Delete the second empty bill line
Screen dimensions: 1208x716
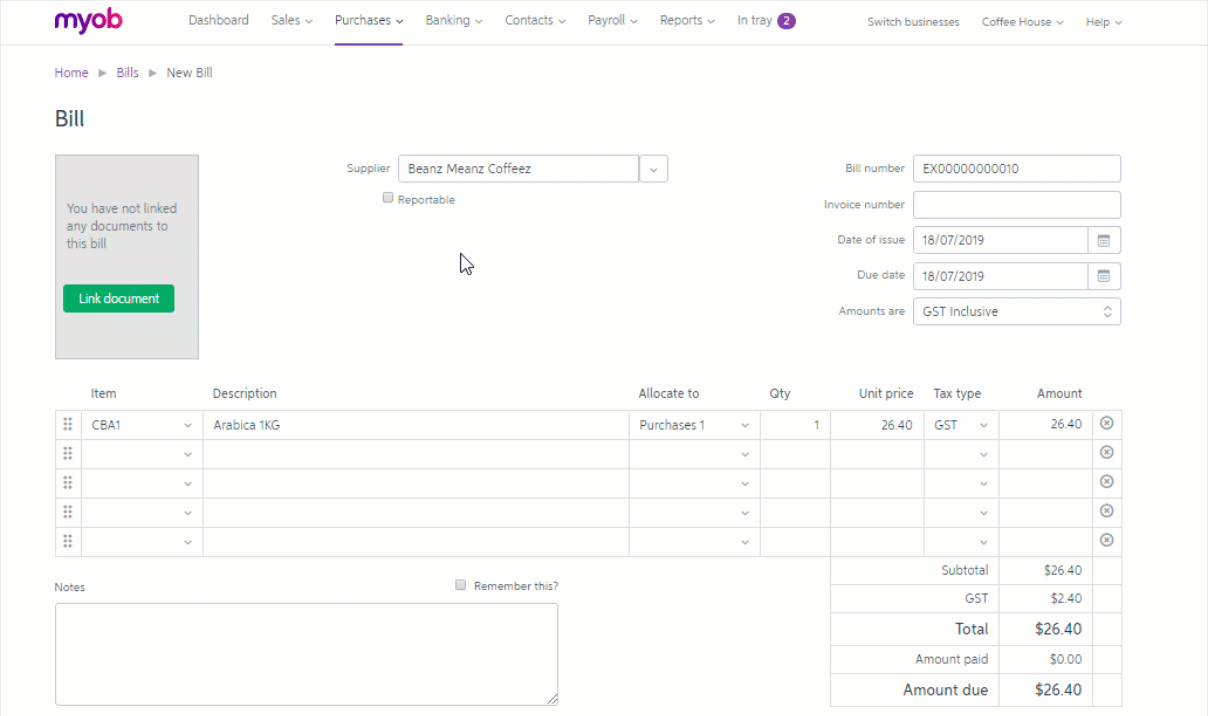pyautogui.click(x=1106, y=482)
